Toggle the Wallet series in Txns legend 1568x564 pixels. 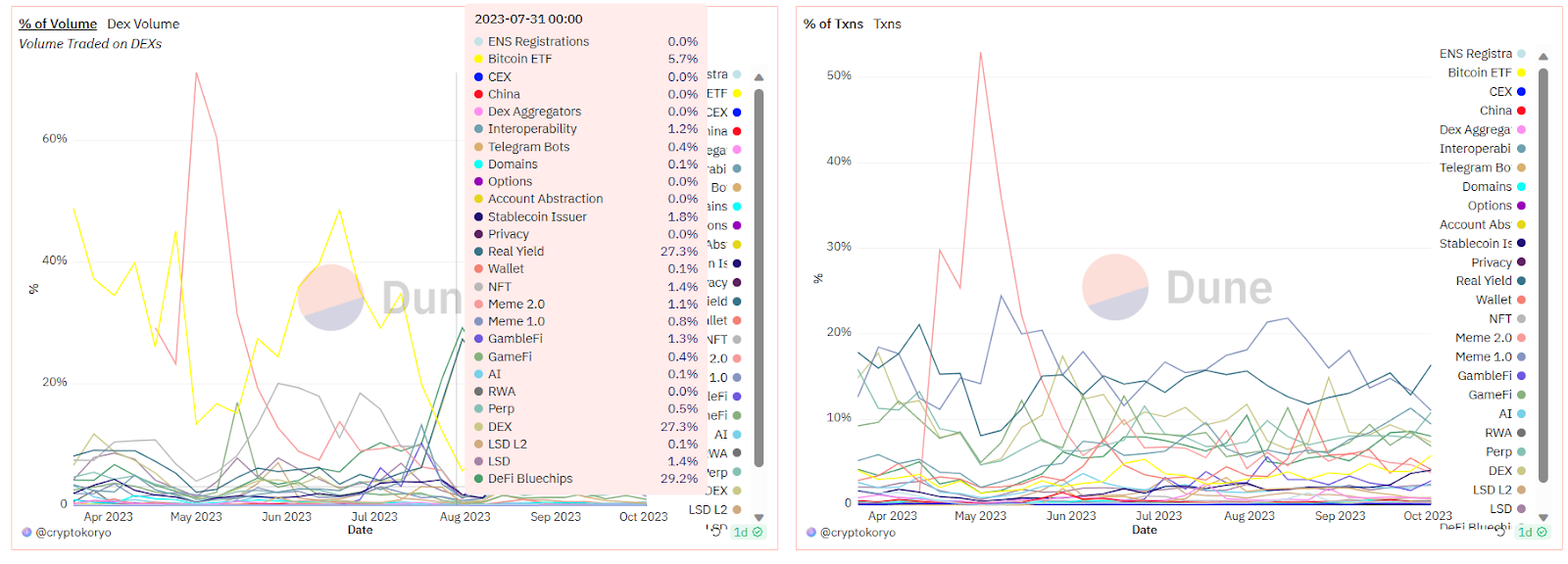point(1500,300)
